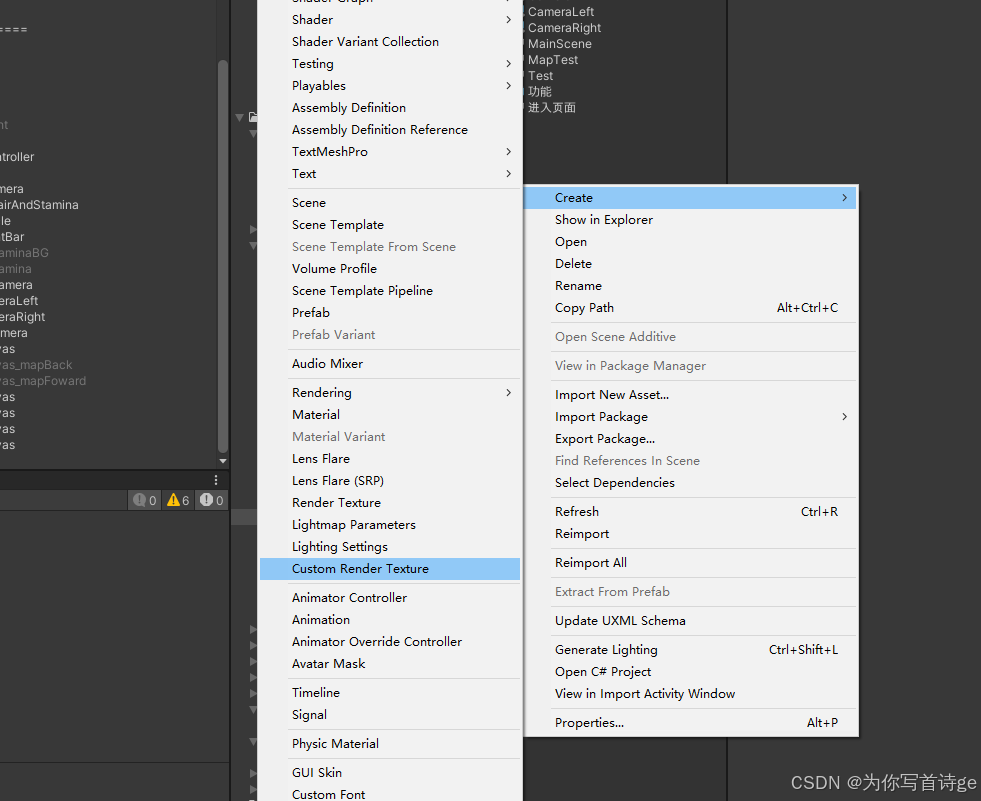Screen dimensions: 981x801
Task: Toggle the errors filter in Console
Action: click(x=211, y=500)
